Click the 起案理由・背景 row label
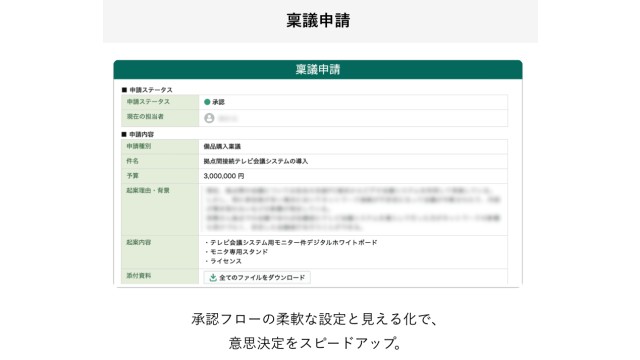The width and height of the screenshot is (640, 360). tap(148, 190)
